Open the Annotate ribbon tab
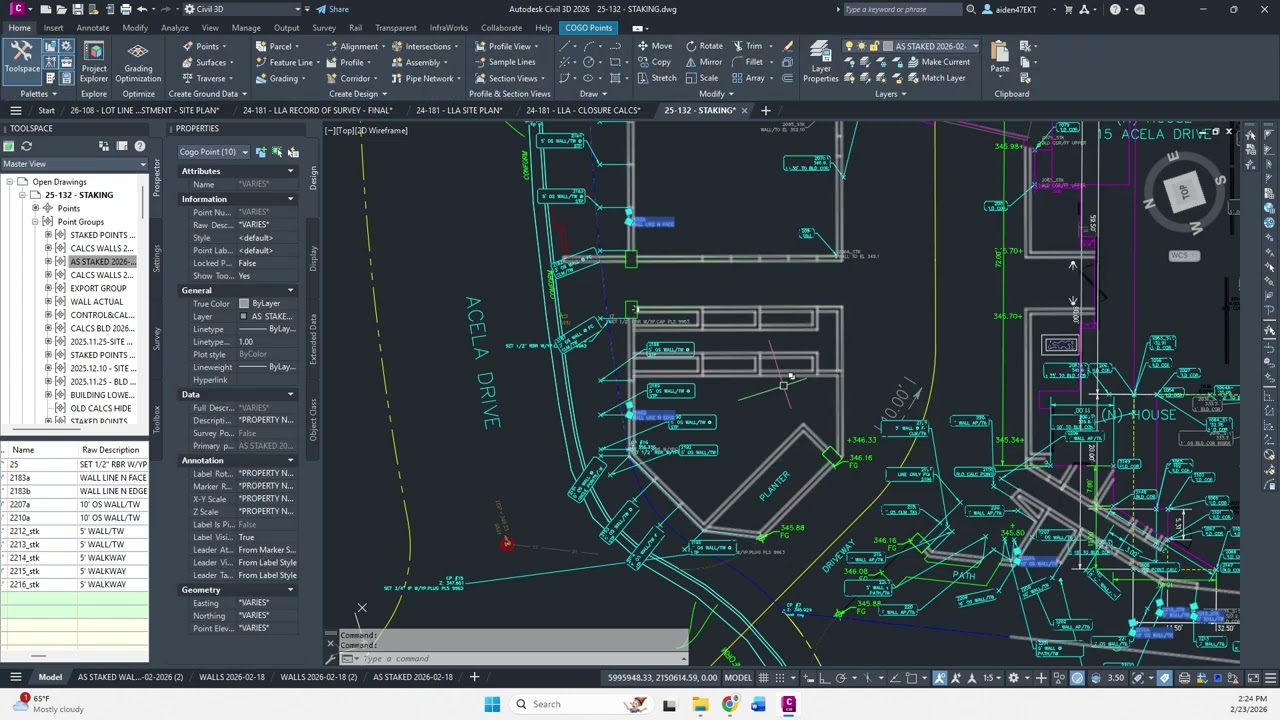Viewport: 1280px width, 720px height. click(93, 28)
